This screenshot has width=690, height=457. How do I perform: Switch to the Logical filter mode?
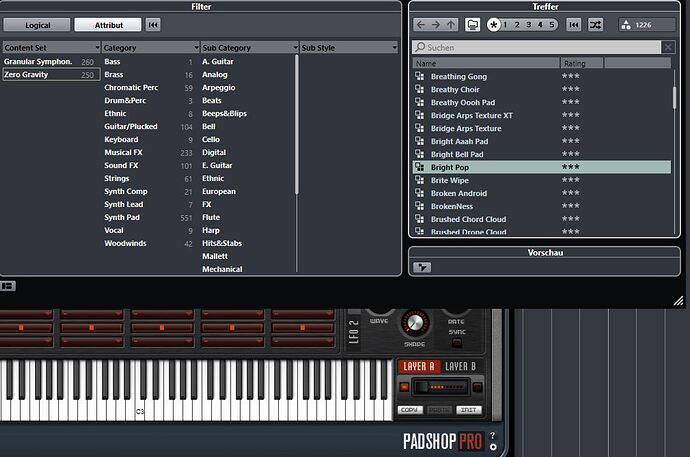(37, 25)
